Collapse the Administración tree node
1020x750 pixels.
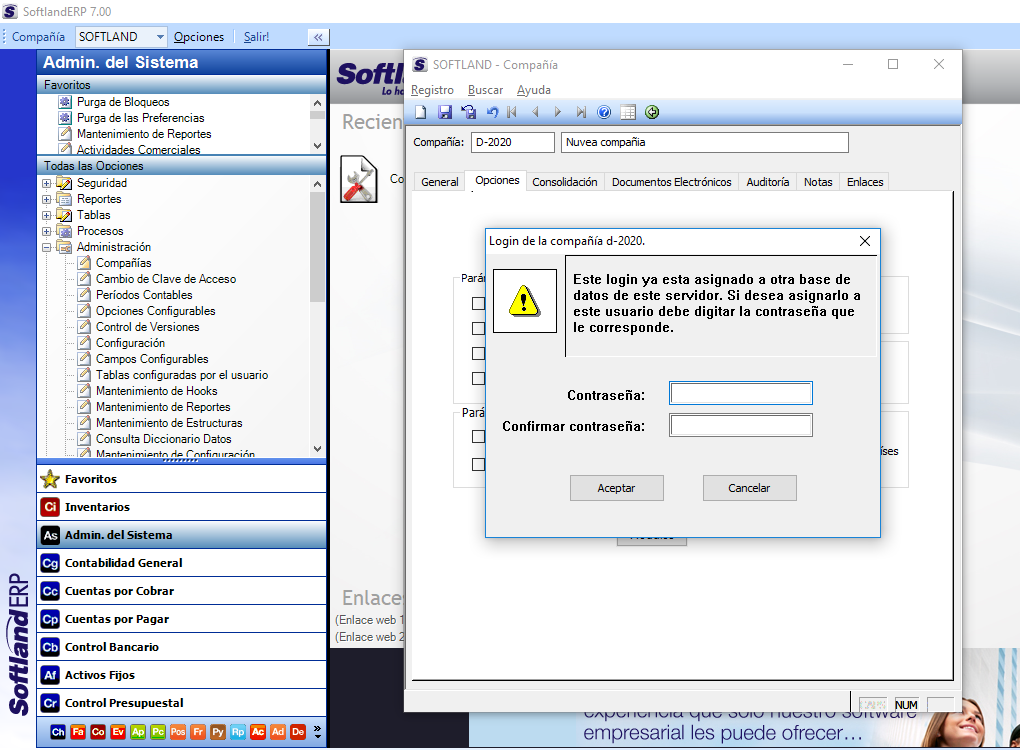click(47, 247)
